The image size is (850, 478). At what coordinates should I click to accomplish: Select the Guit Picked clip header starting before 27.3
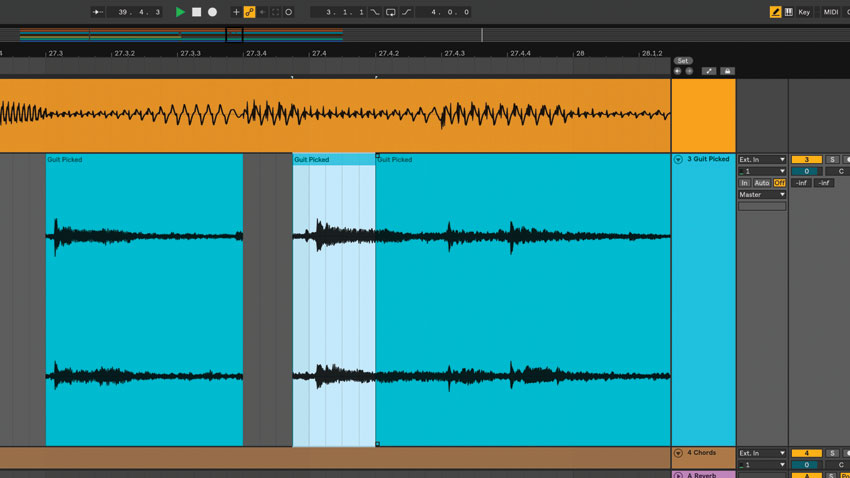(x=144, y=159)
